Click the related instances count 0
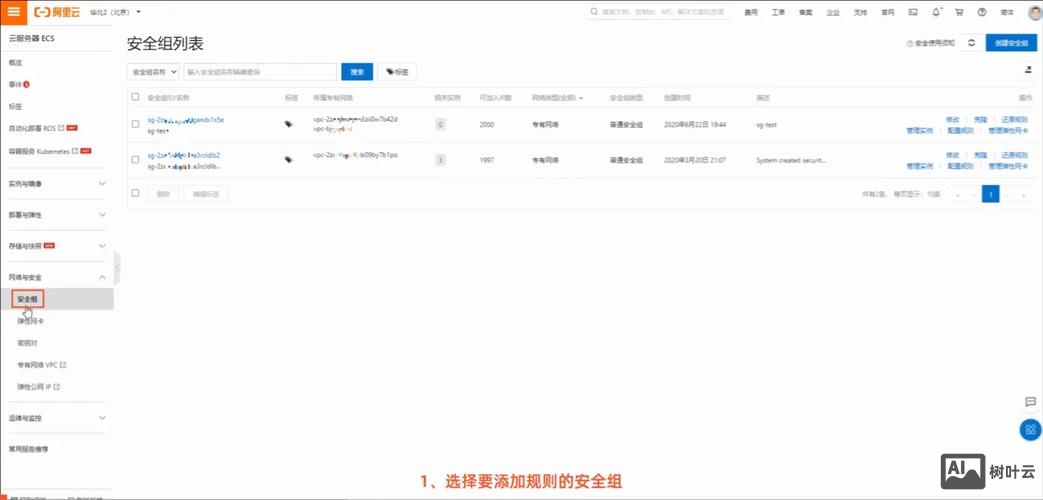Image resolution: width=1043 pixels, height=500 pixels. pyautogui.click(x=440, y=124)
